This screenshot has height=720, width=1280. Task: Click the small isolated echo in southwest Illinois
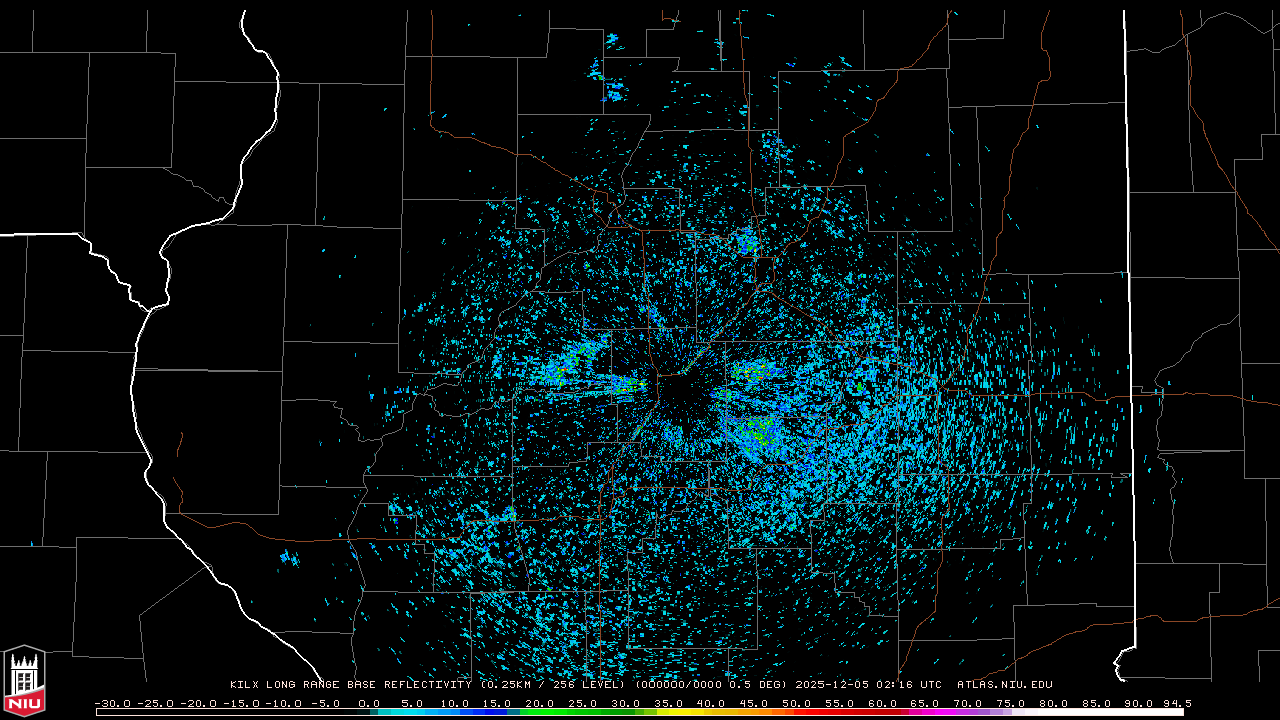pyautogui.click(x=289, y=557)
